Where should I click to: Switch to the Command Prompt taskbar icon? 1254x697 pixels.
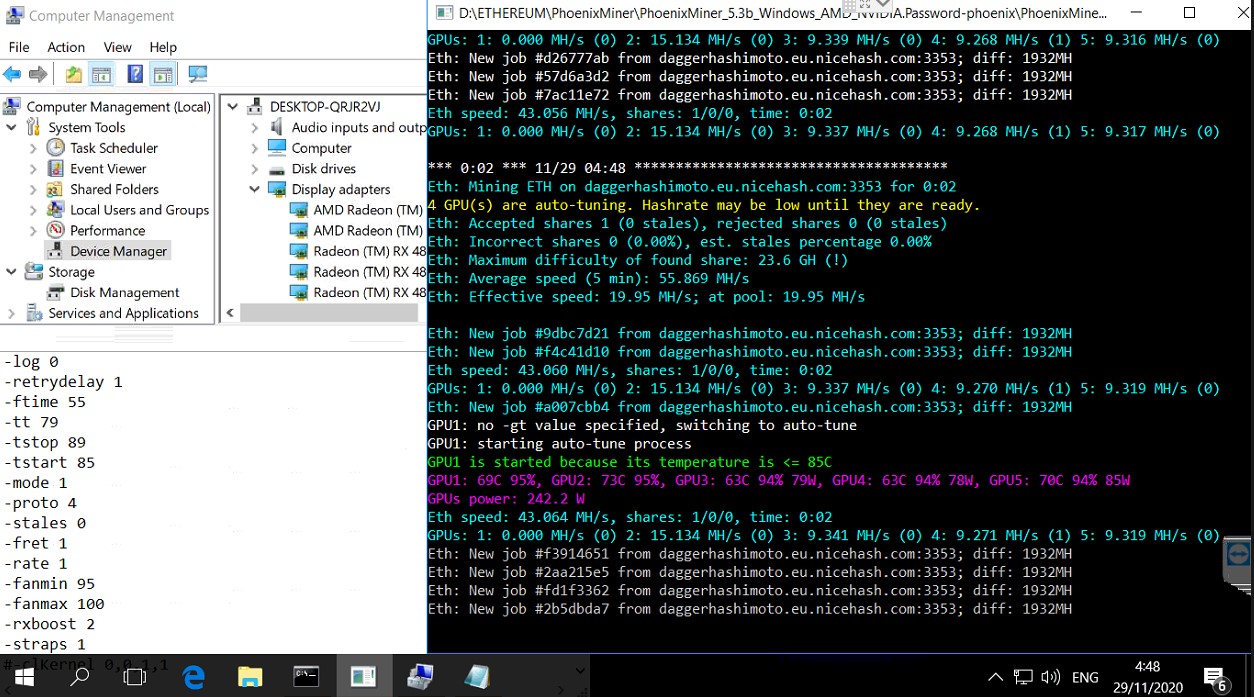[x=306, y=676]
